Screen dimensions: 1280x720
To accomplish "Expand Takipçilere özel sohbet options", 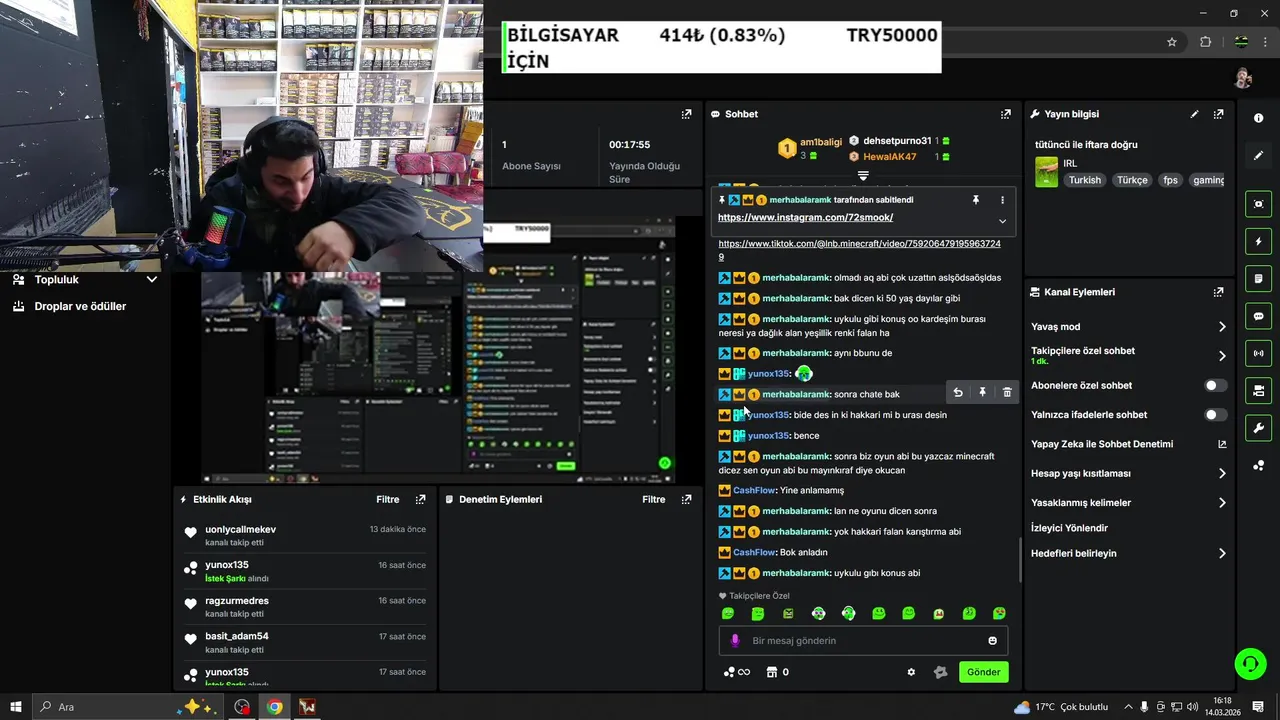I will pyautogui.click(x=1222, y=356).
